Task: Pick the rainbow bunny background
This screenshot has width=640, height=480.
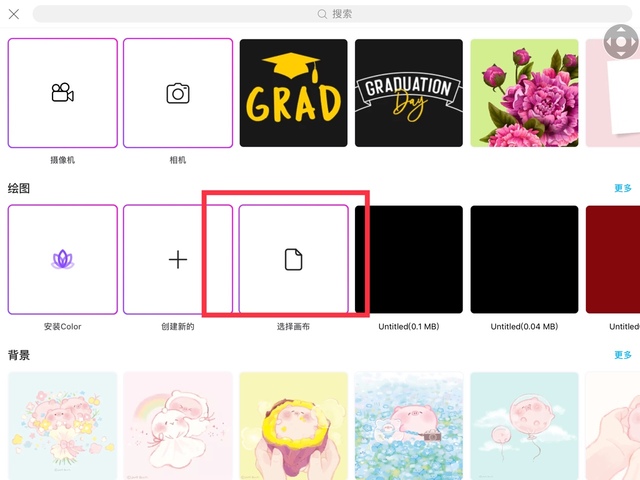Action: point(178,426)
